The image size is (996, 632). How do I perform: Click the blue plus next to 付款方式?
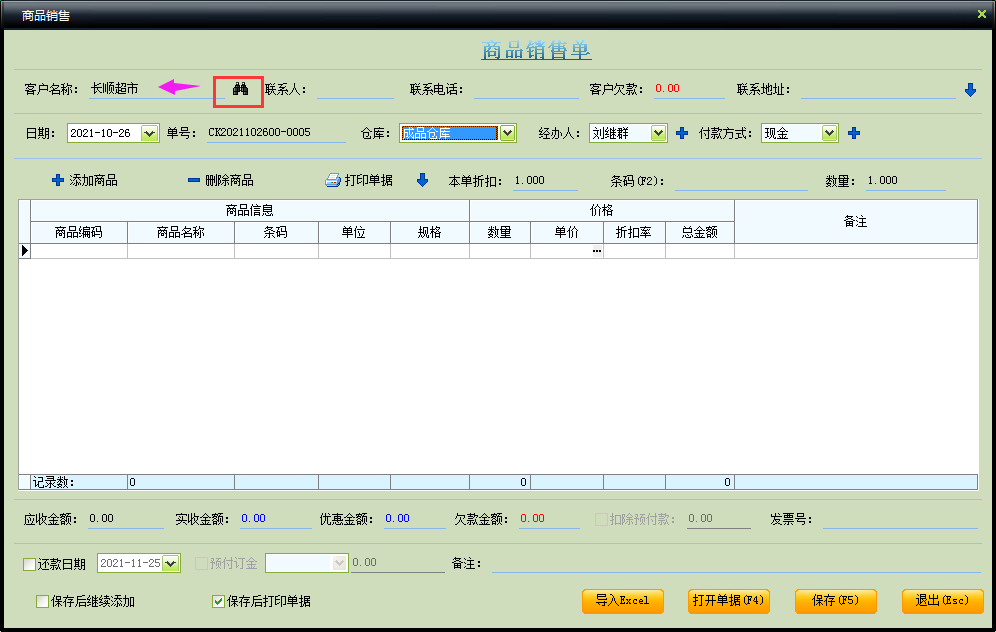pos(854,133)
